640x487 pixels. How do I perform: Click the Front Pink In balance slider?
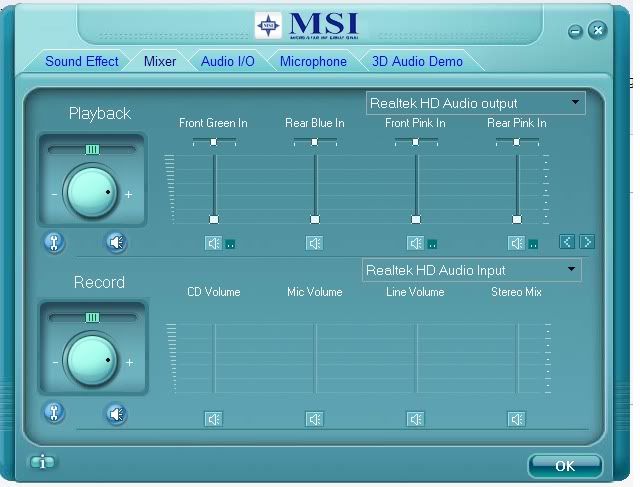pos(416,142)
